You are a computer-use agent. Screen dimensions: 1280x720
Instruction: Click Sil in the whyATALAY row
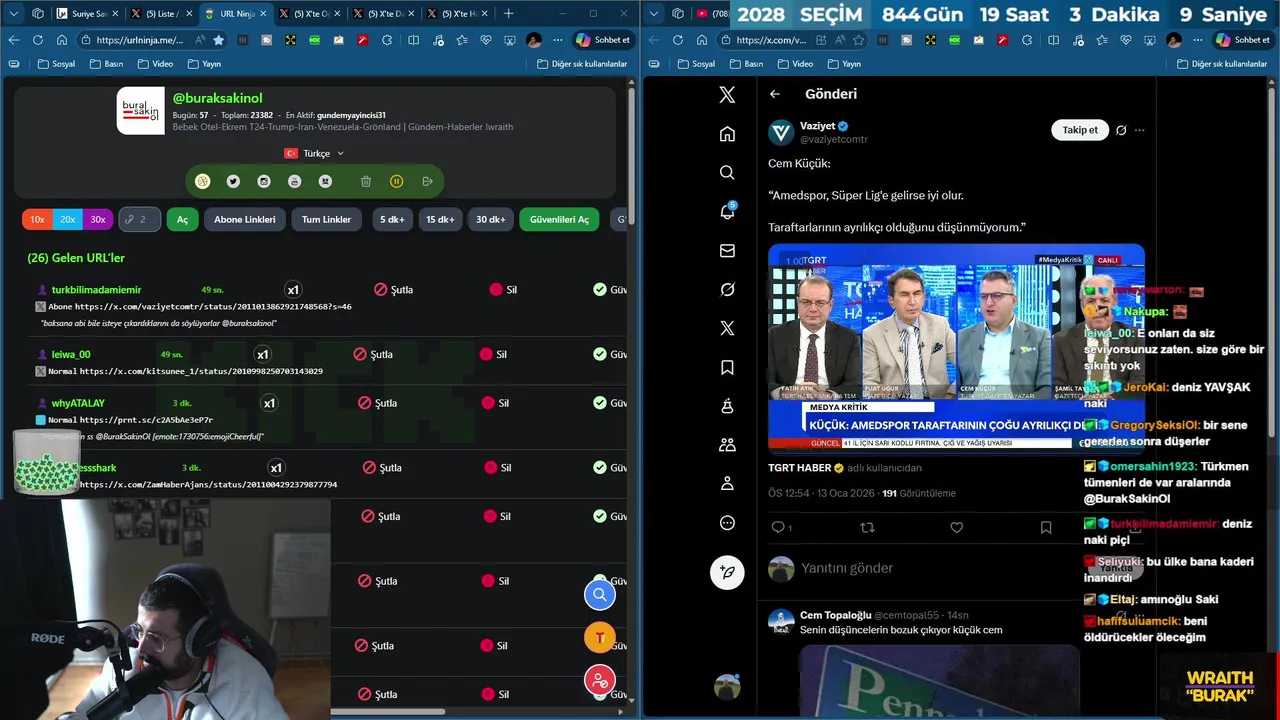495,403
